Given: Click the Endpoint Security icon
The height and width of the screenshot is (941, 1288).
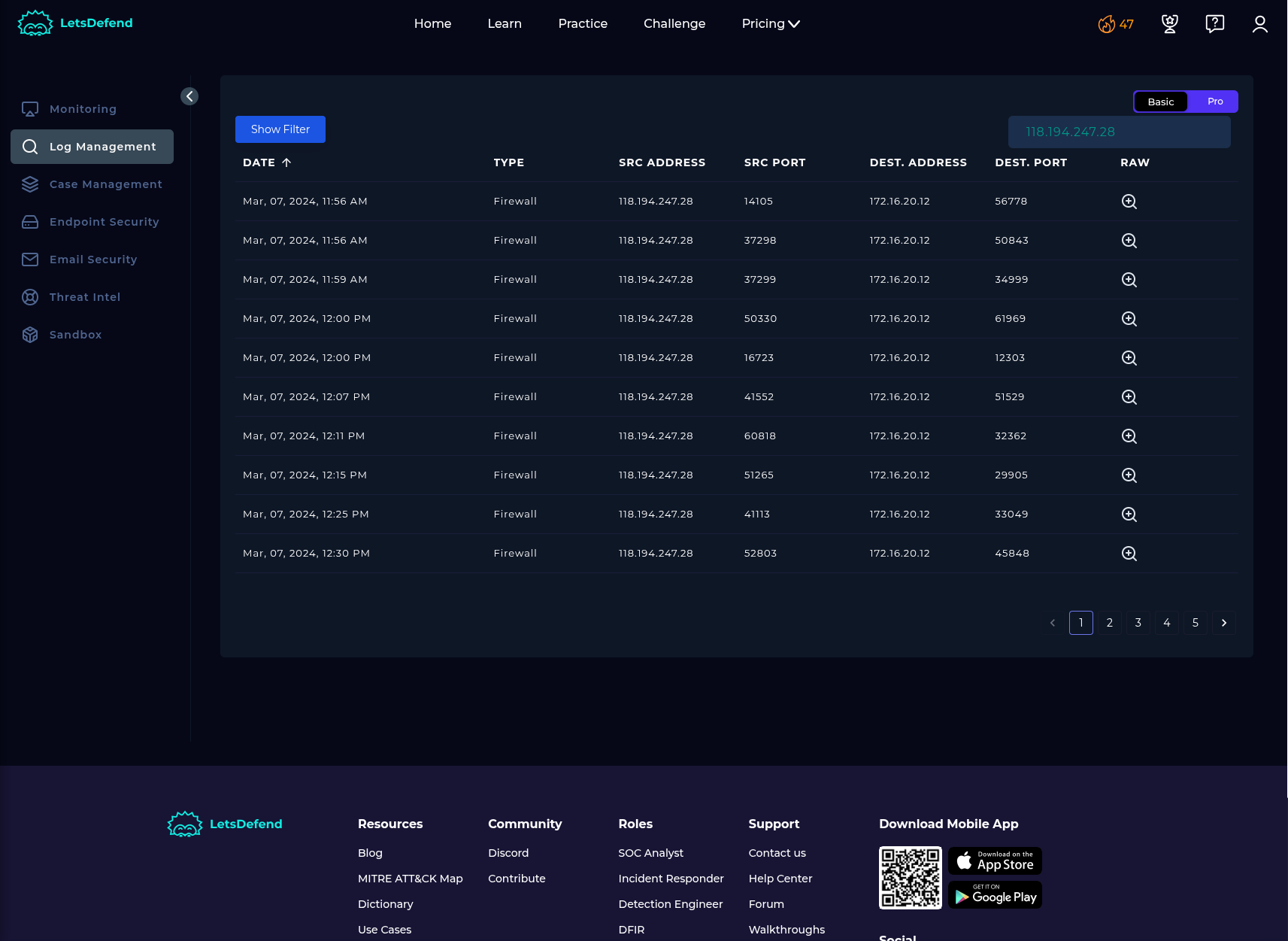Looking at the screenshot, I should 30,222.
